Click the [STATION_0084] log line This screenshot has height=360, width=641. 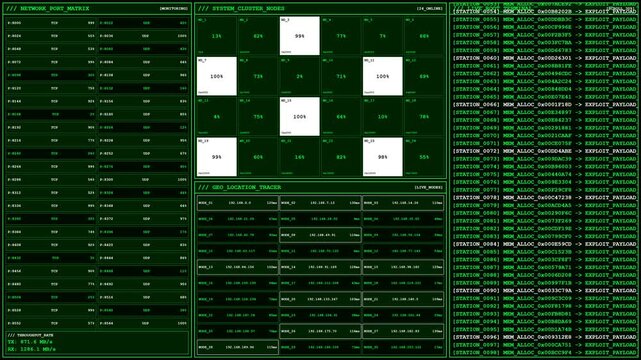(x=545, y=244)
